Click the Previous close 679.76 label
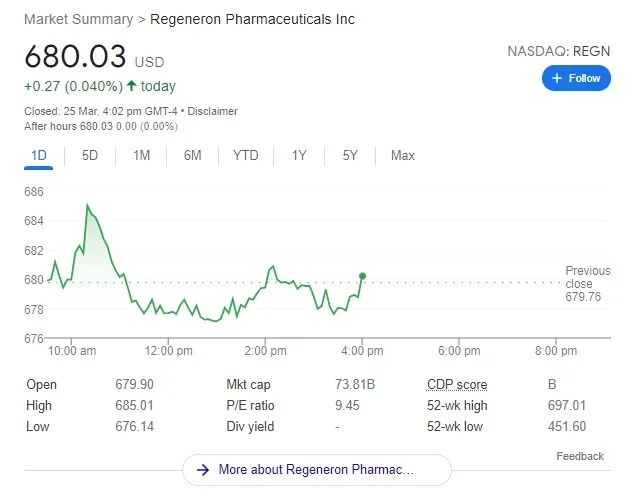The height and width of the screenshot is (502, 640). pos(586,283)
